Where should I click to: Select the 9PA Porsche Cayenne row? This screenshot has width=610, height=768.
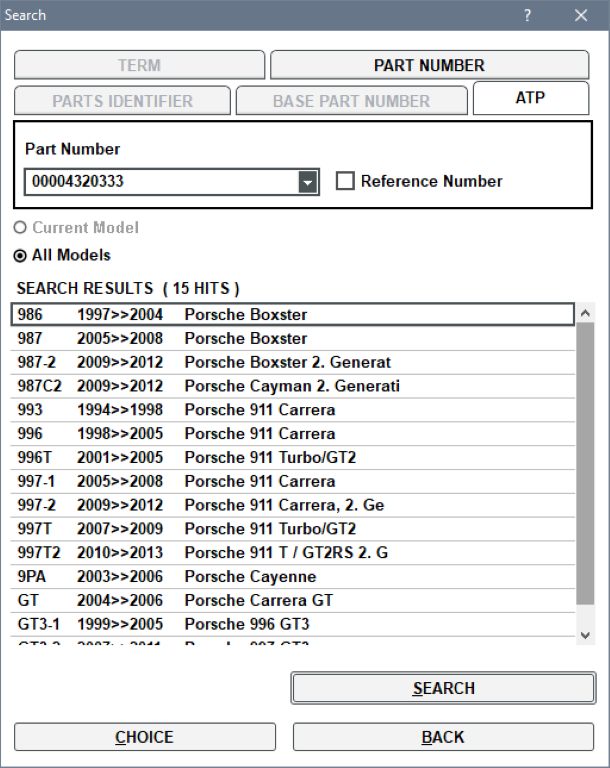pyautogui.click(x=293, y=576)
